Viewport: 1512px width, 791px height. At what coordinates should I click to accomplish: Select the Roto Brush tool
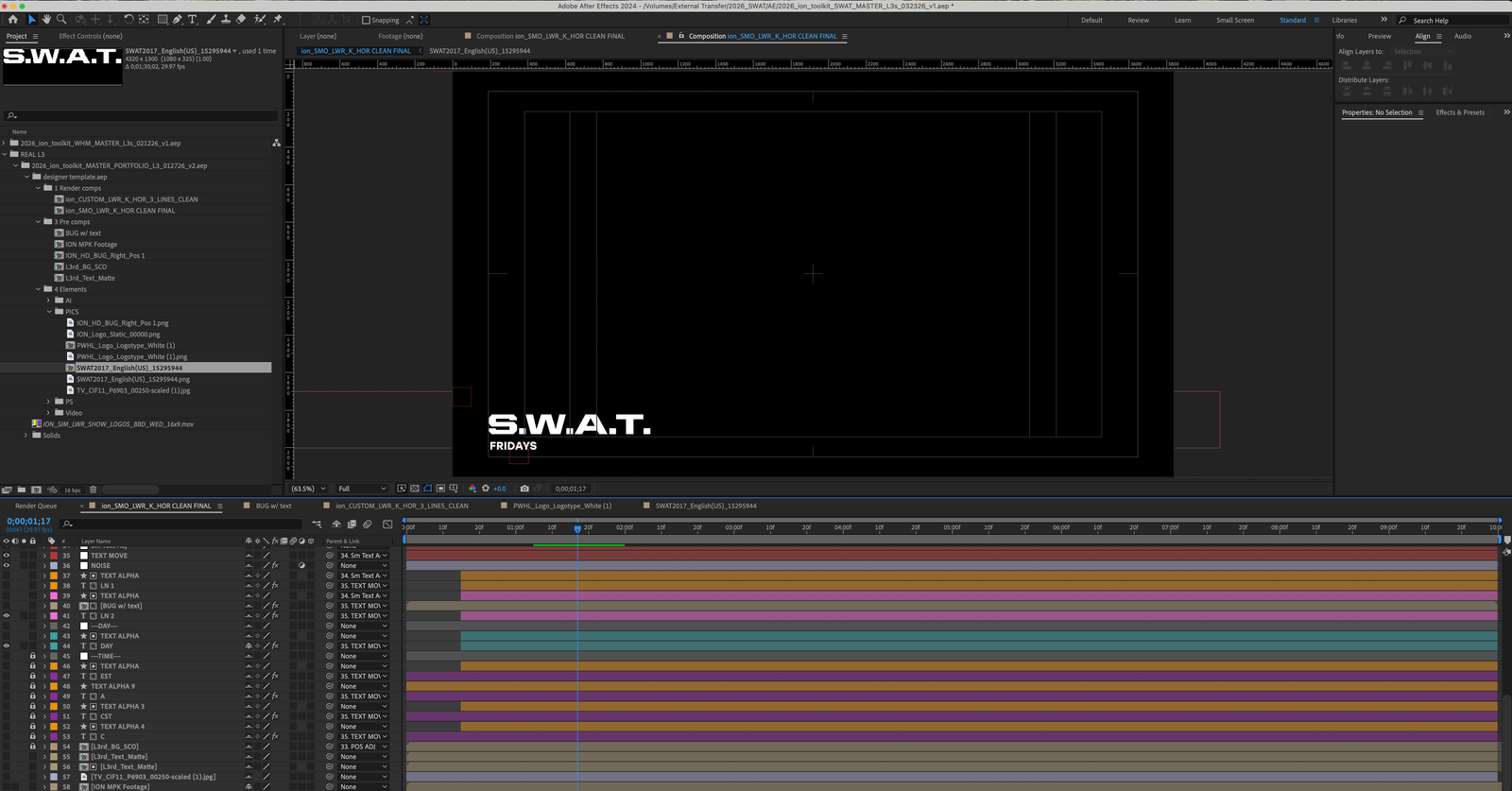coord(260,19)
